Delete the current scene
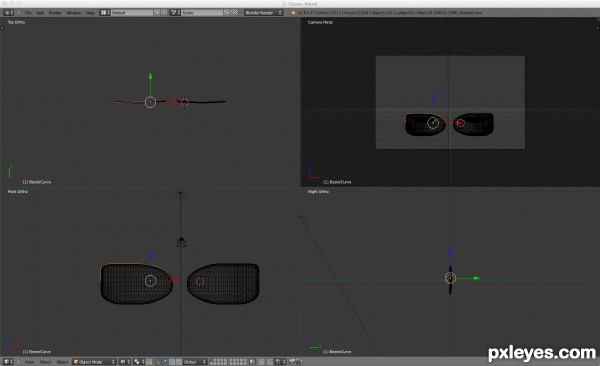This screenshot has width=600, height=366. [235, 13]
